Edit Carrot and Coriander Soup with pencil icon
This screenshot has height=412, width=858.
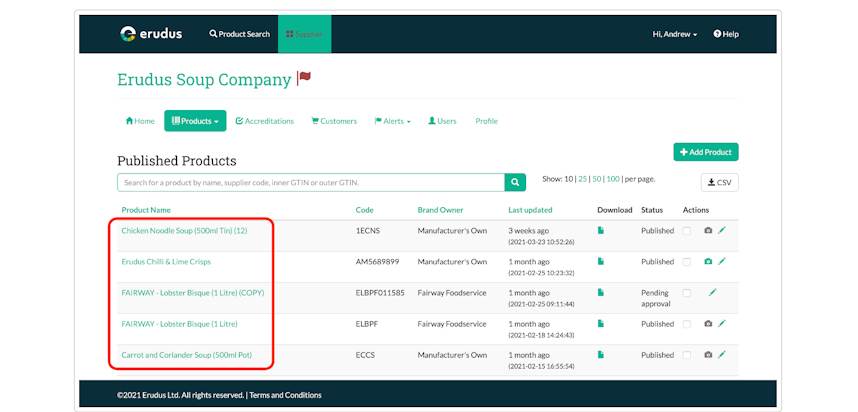722,355
